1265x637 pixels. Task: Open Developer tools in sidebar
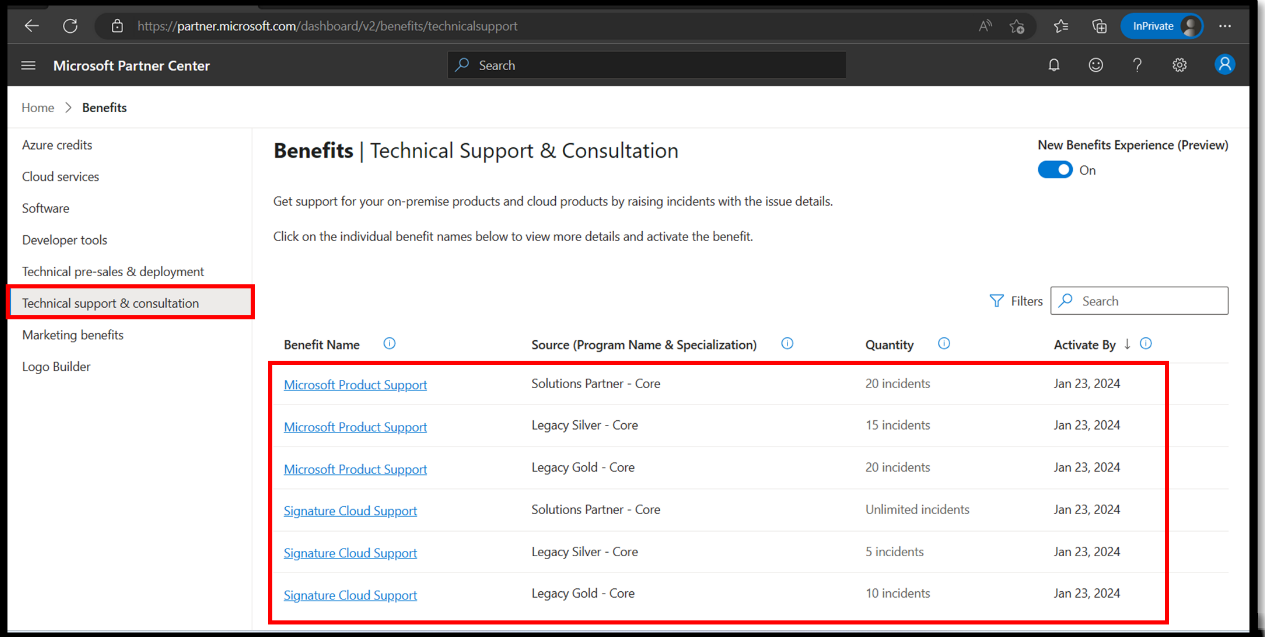[x=65, y=240]
